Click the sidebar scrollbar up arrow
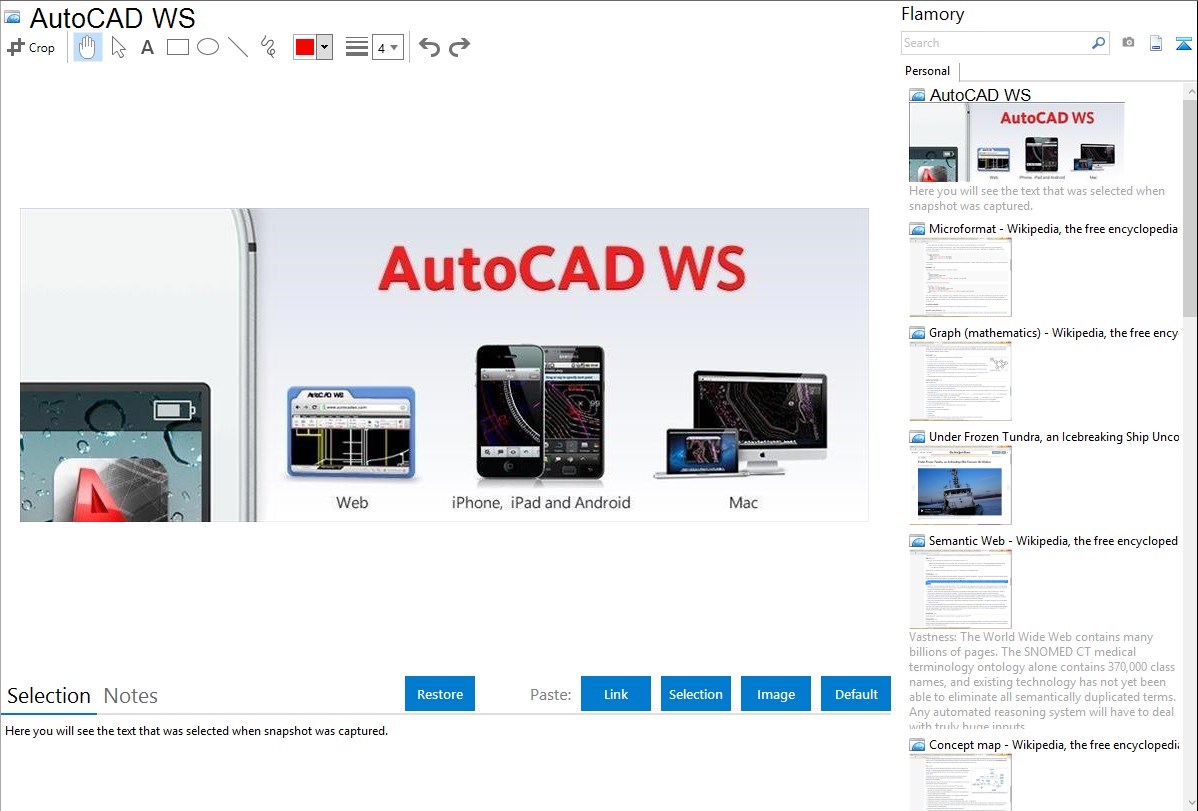The image size is (1198, 811). tap(1190, 91)
